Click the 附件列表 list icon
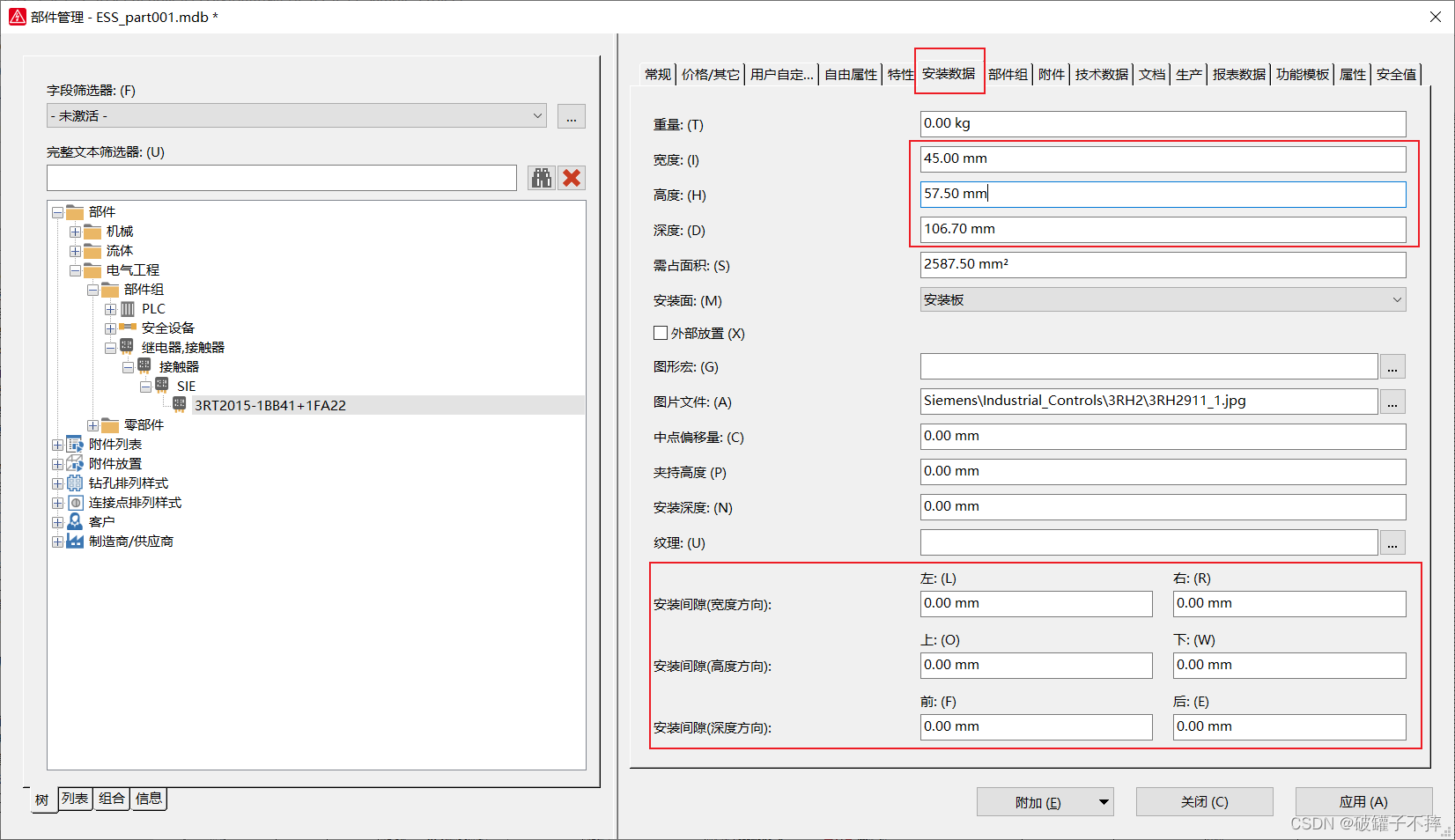1455x840 pixels. (76, 445)
